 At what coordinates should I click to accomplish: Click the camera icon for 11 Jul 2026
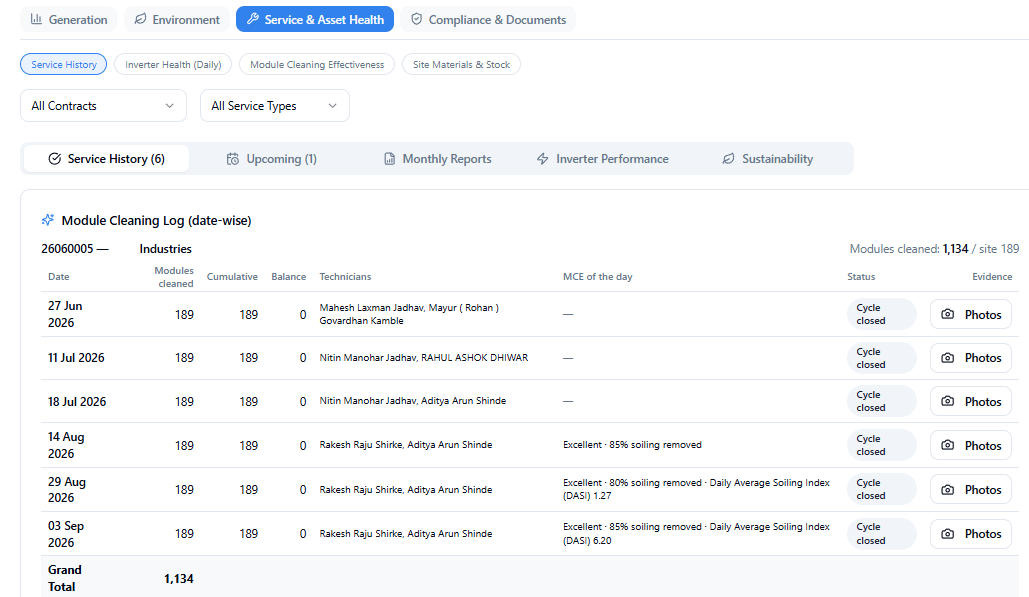pyautogui.click(x=948, y=358)
